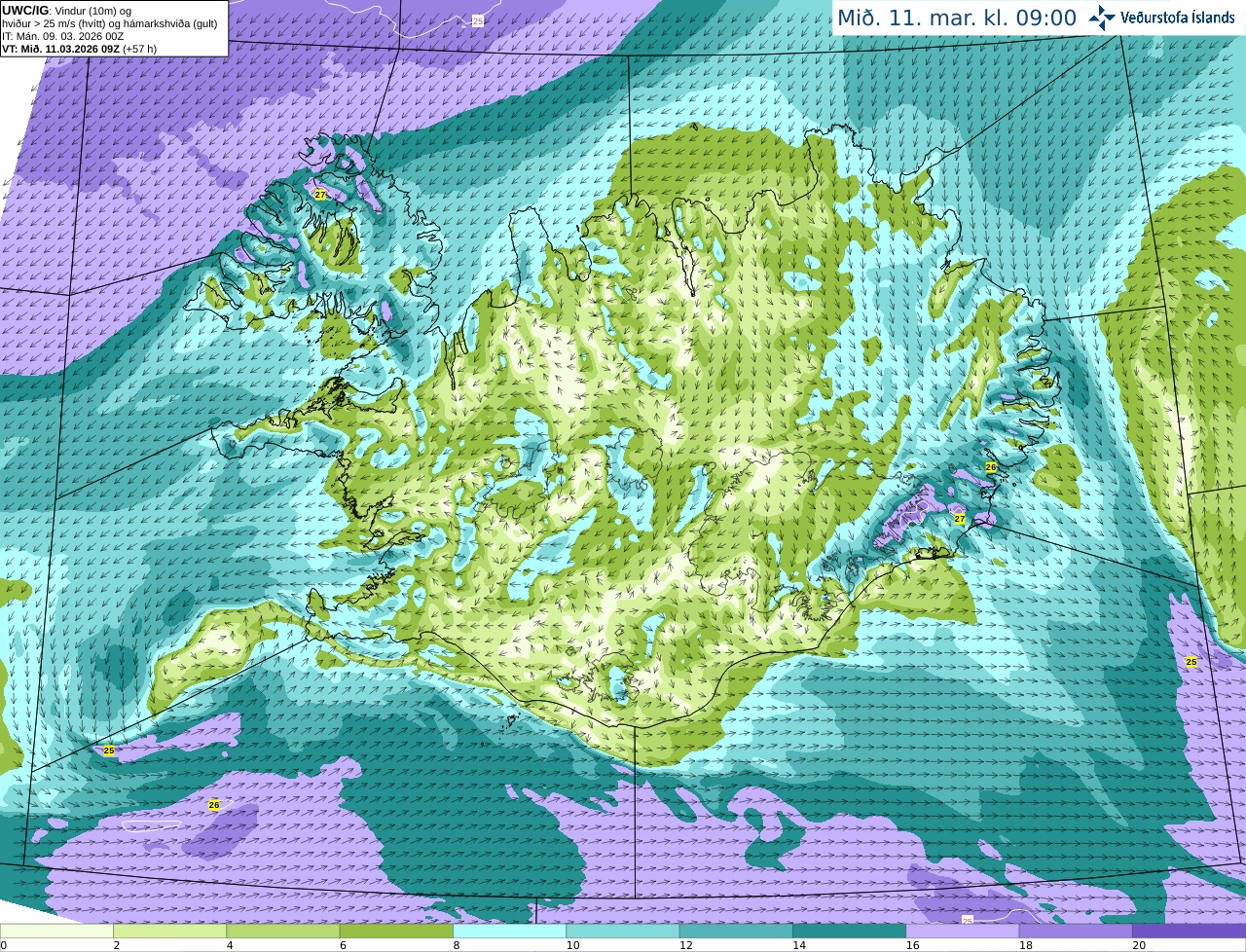Viewport: 1246px width, 952px height.
Task: Click the legend scale value 14
Action: coord(799,945)
